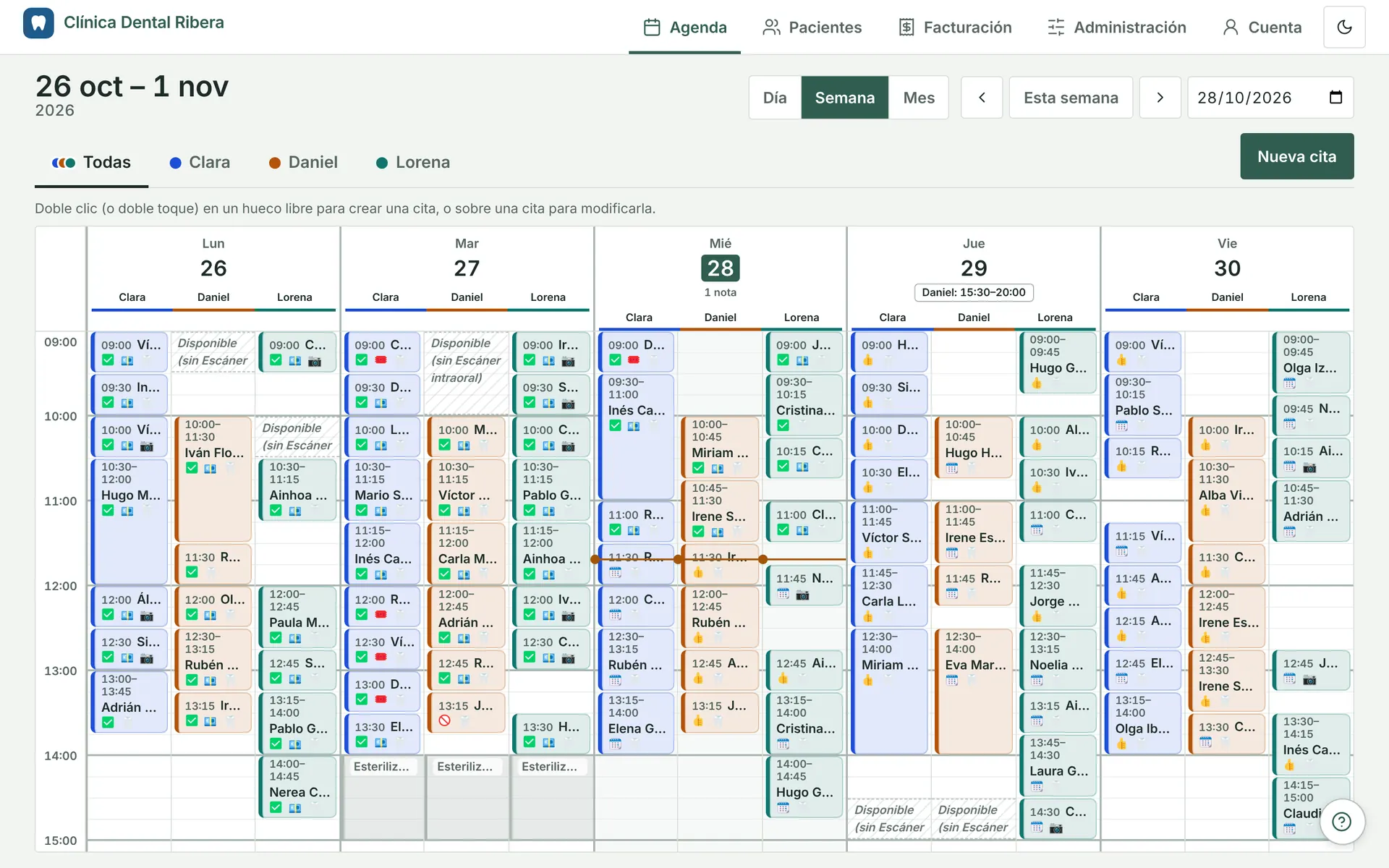Open the Administración menu item
The height and width of the screenshot is (868, 1389).
tap(1116, 27)
